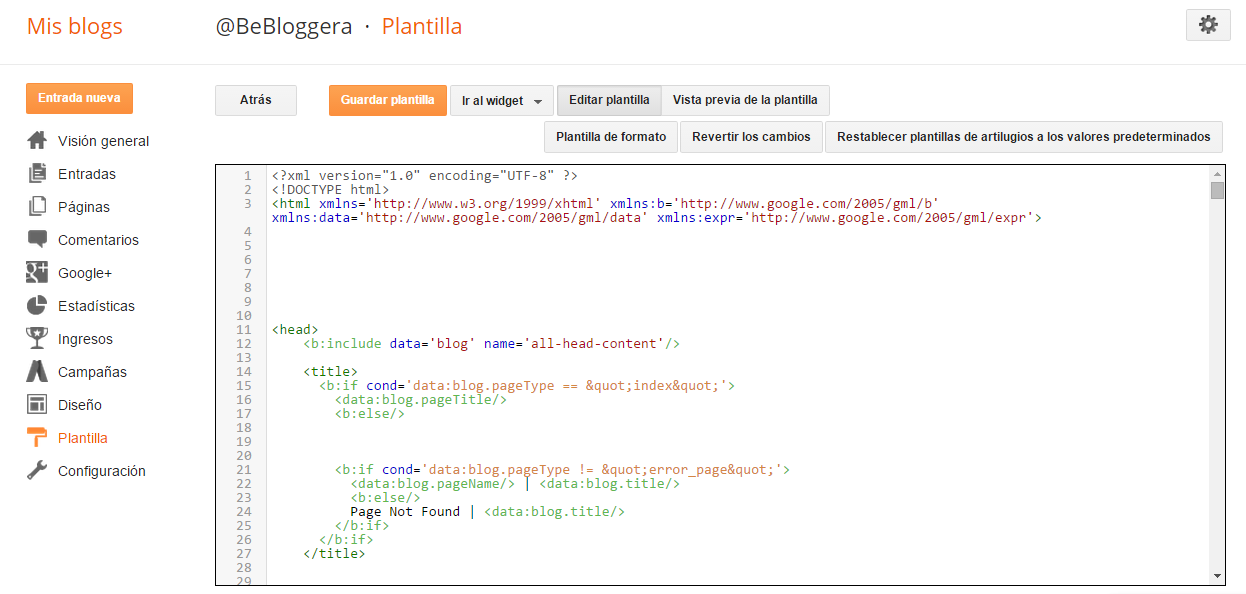Click Revertir los cambios button

(751, 137)
